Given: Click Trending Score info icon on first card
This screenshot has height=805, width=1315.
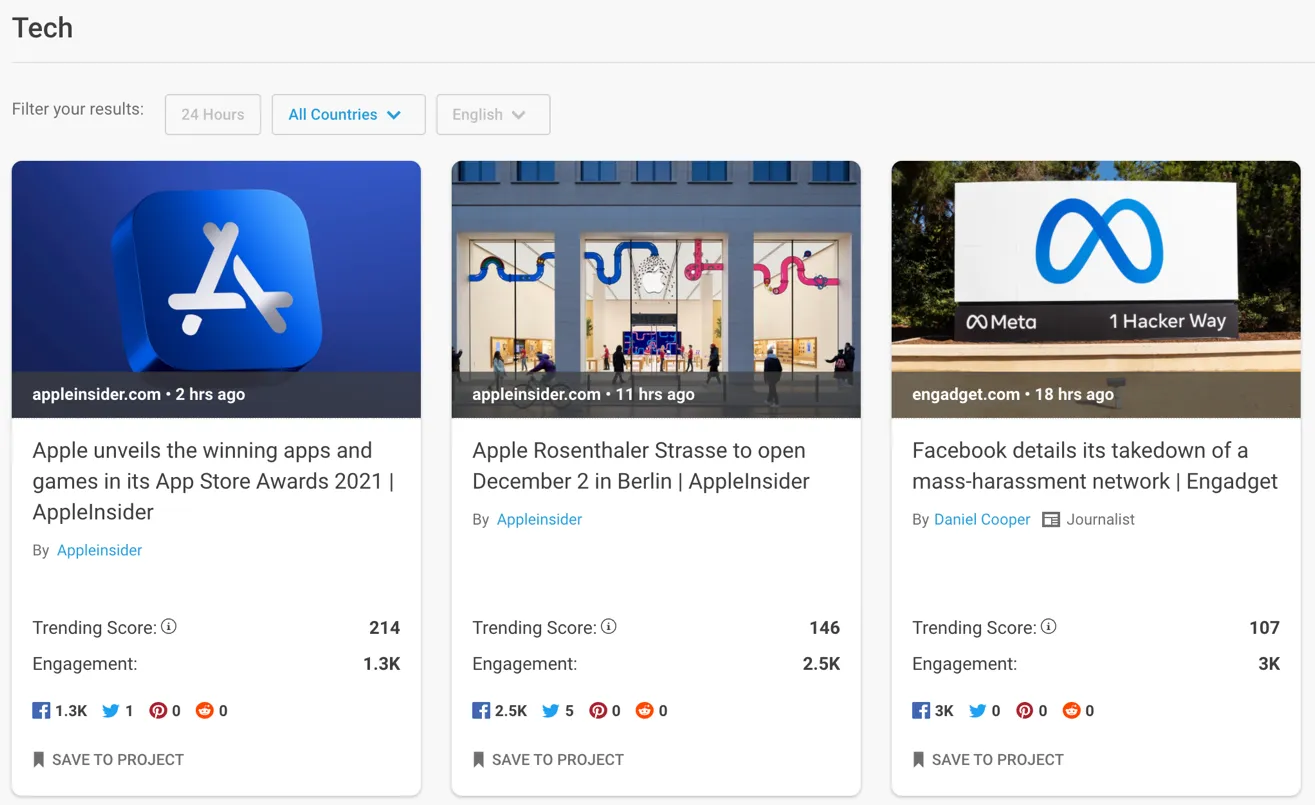Looking at the screenshot, I should tap(169, 627).
